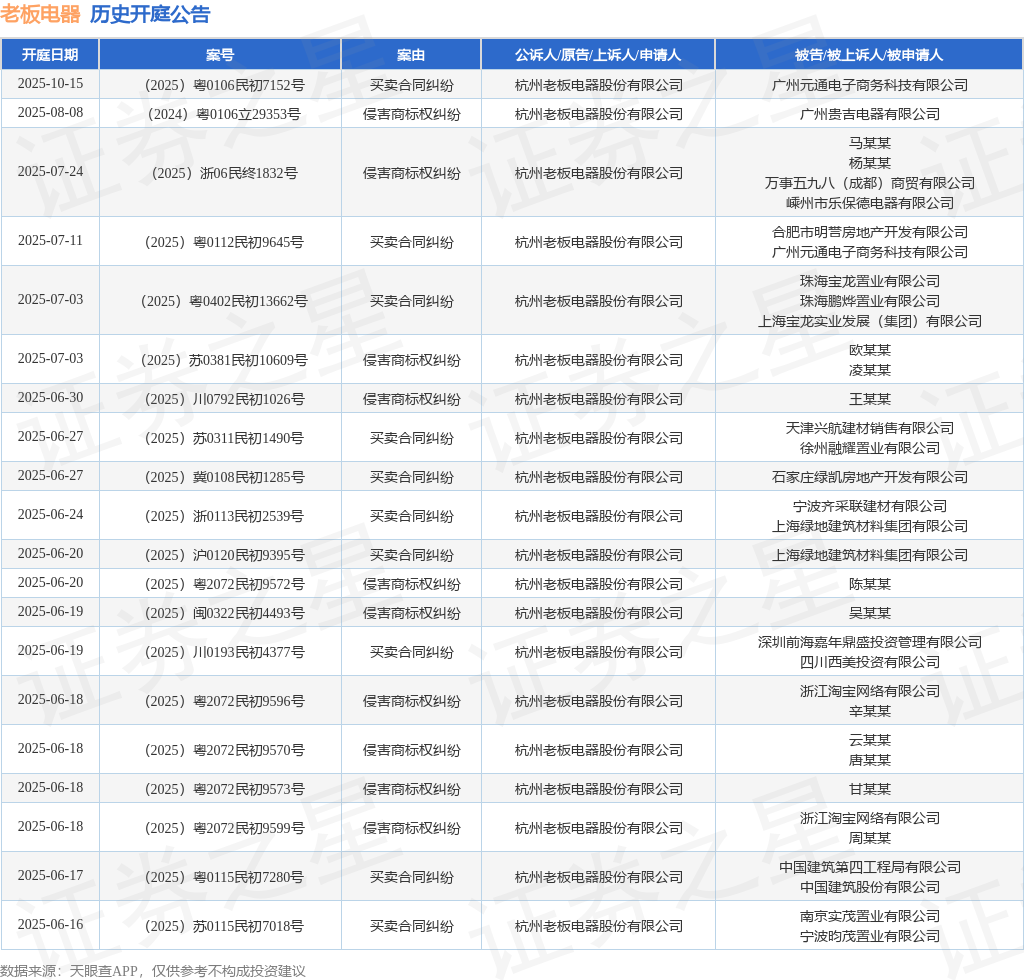The image size is (1024, 980).
Task: Select "徐州融耀置业有限公司"
Action: point(870,448)
